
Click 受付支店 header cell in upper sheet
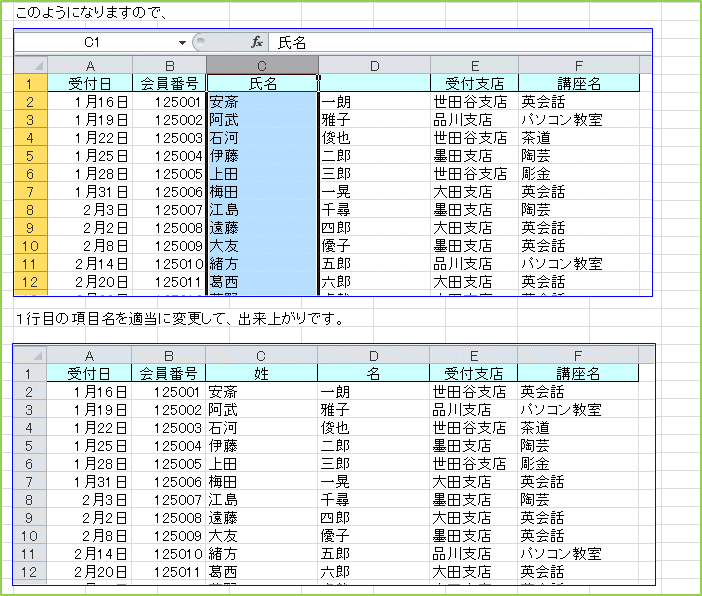point(475,83)
